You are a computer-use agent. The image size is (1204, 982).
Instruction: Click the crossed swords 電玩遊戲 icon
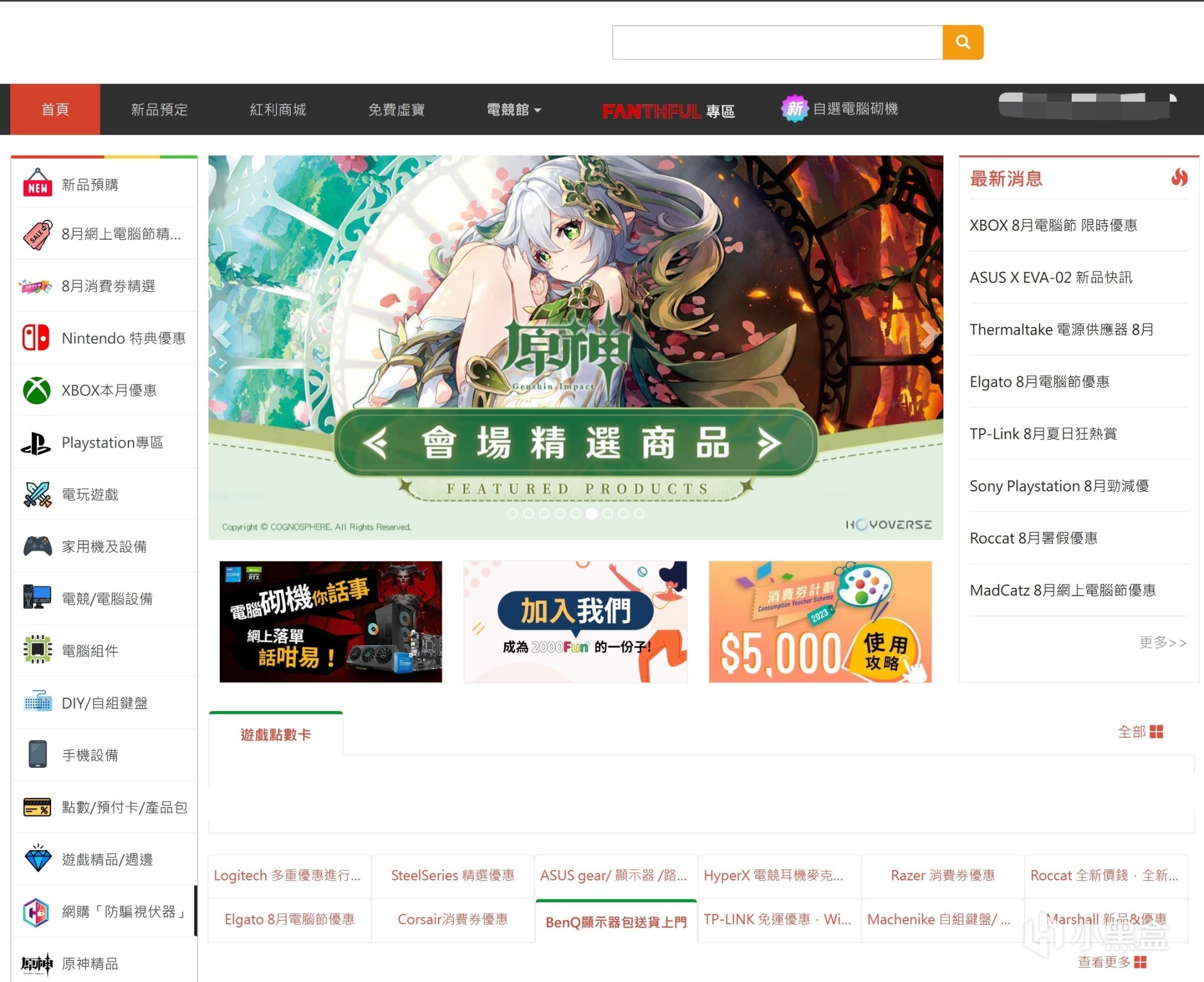[x=36, y=495]
